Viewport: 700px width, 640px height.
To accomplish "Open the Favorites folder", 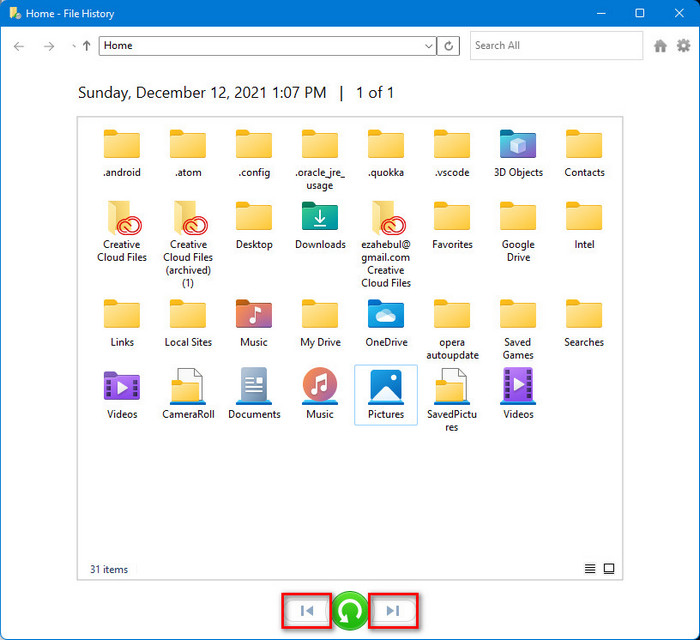I will pyautogui.click(x=452, y=225).
